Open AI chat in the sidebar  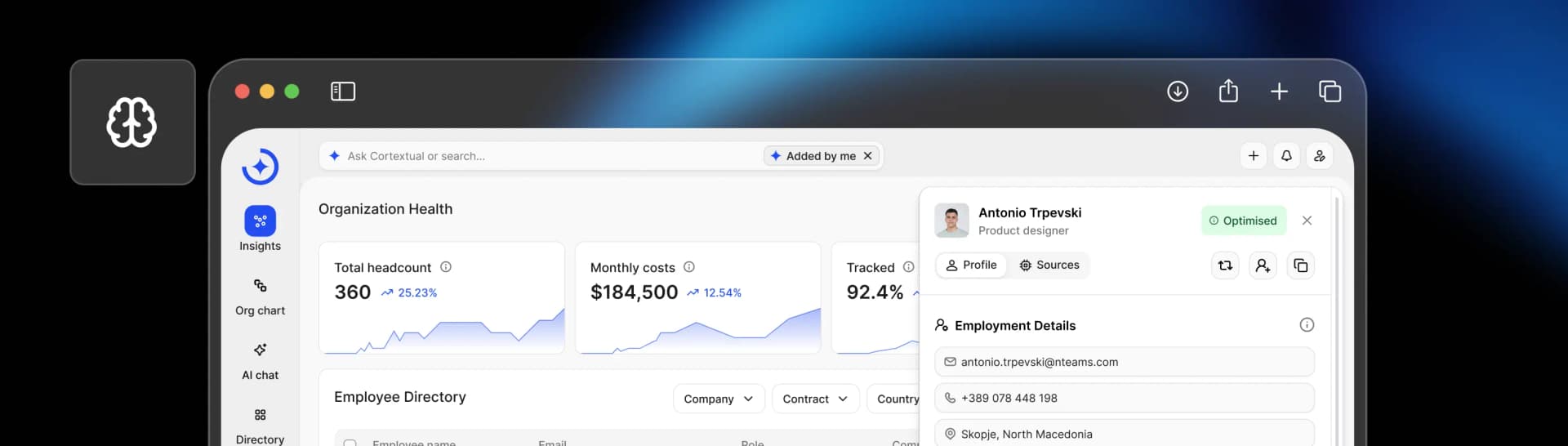(260, 362)
